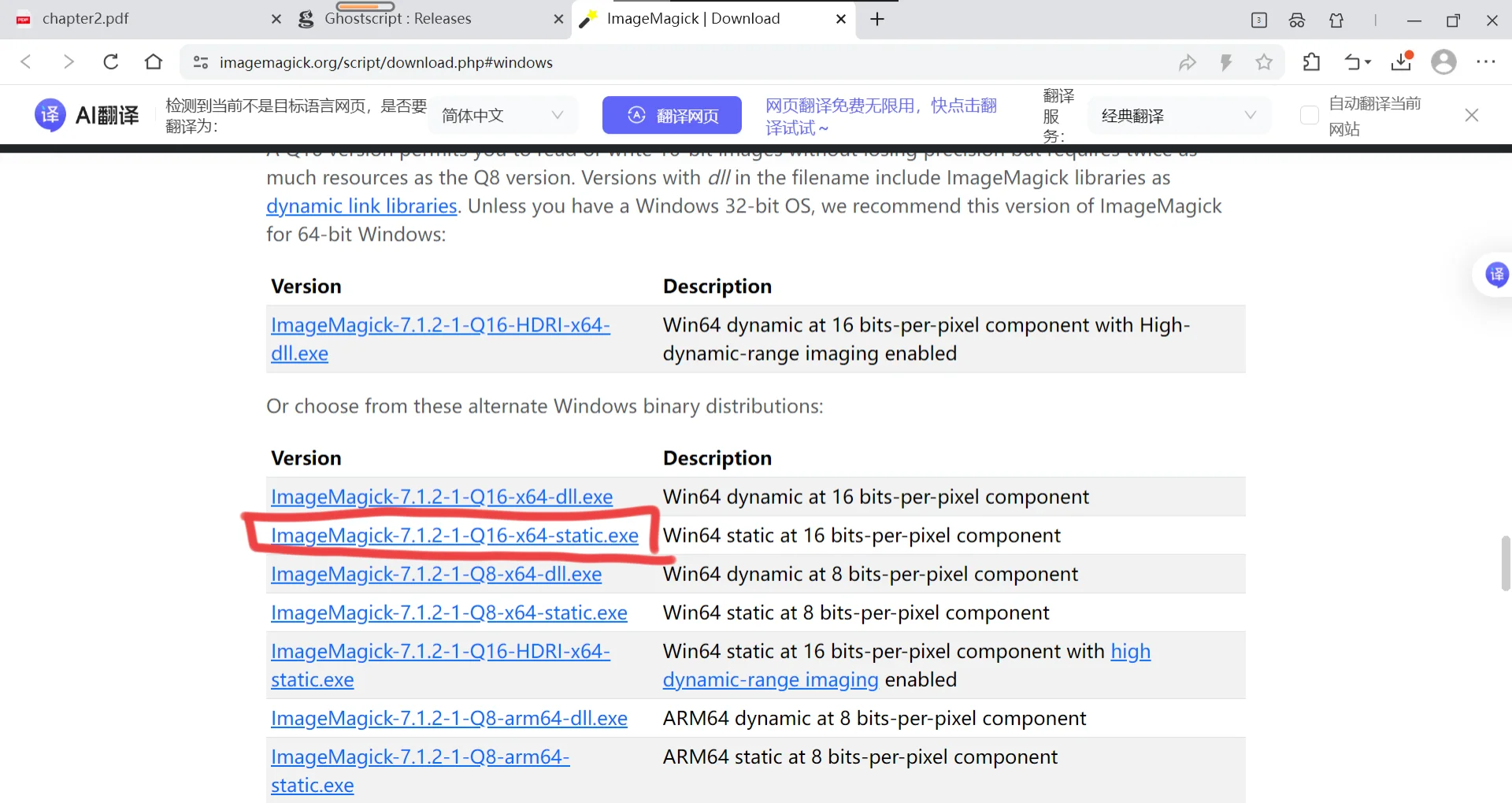Click the incognito mask icon in title bar
This screenshot has height=803, width=1512.
click(x=1297, y=20)
